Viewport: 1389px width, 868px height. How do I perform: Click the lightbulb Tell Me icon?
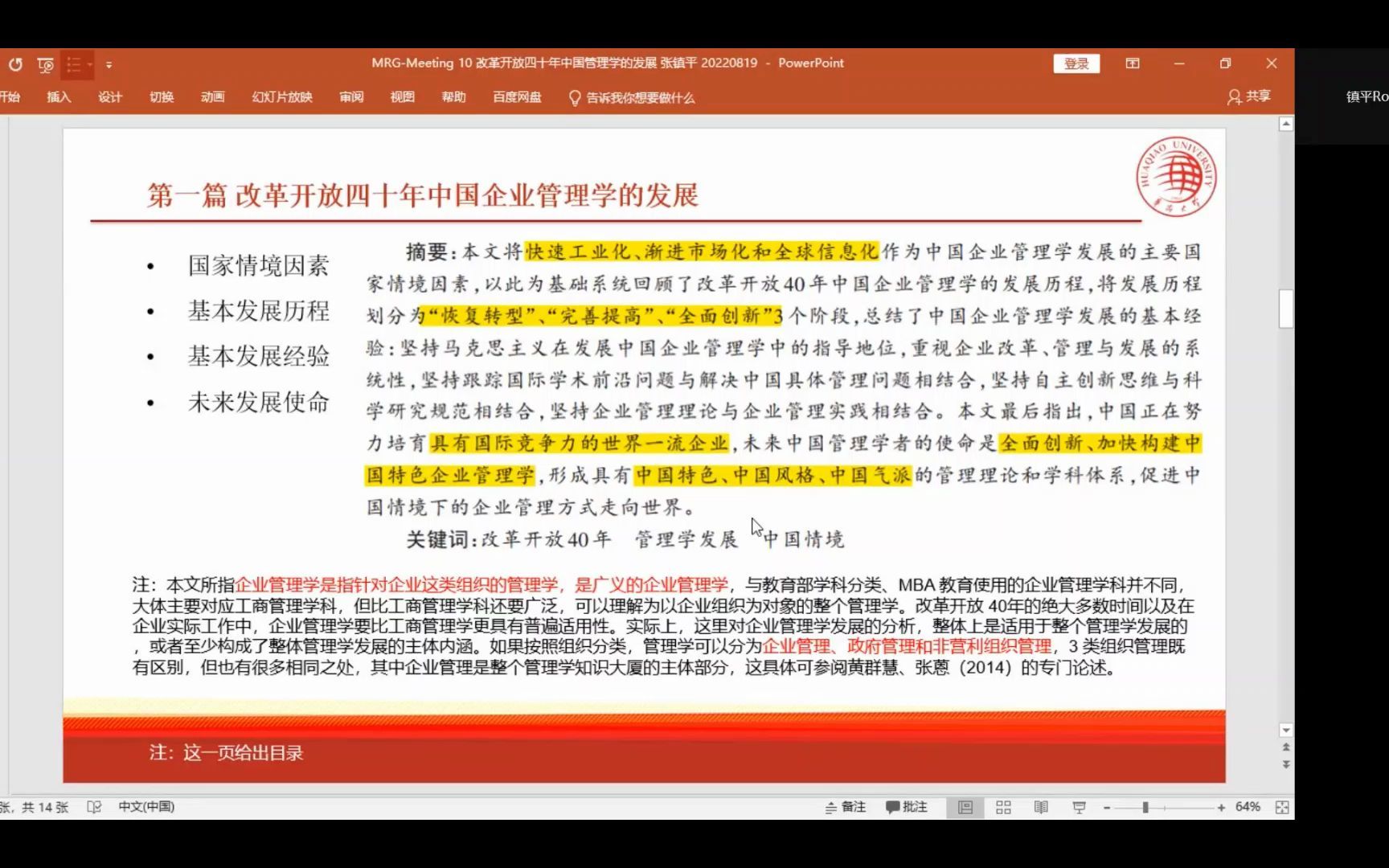click(575, 98)
